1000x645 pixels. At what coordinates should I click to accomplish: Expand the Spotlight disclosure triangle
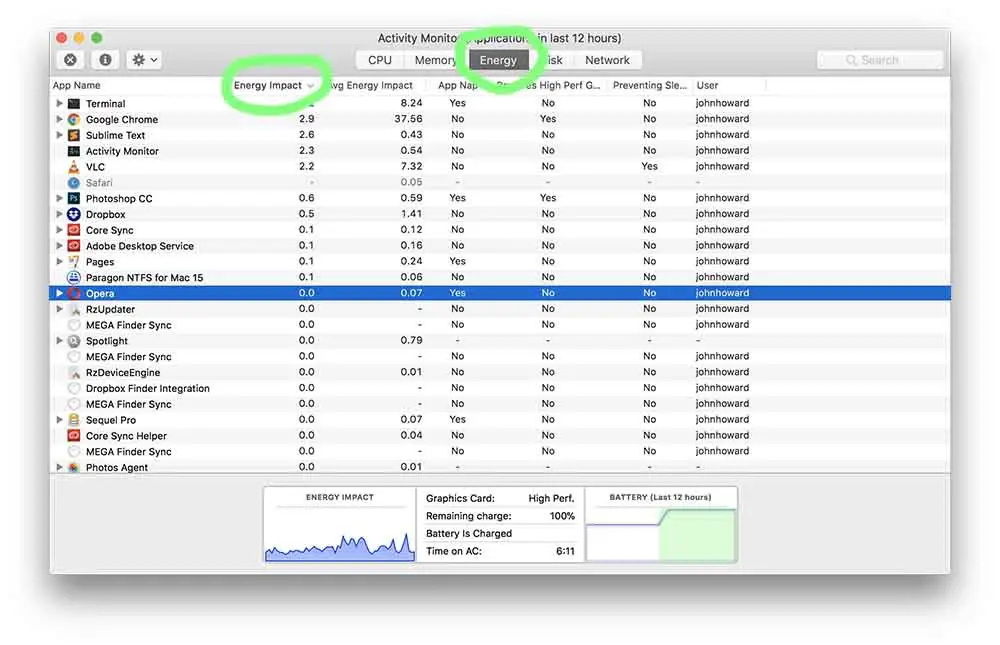tap(59, 341)
